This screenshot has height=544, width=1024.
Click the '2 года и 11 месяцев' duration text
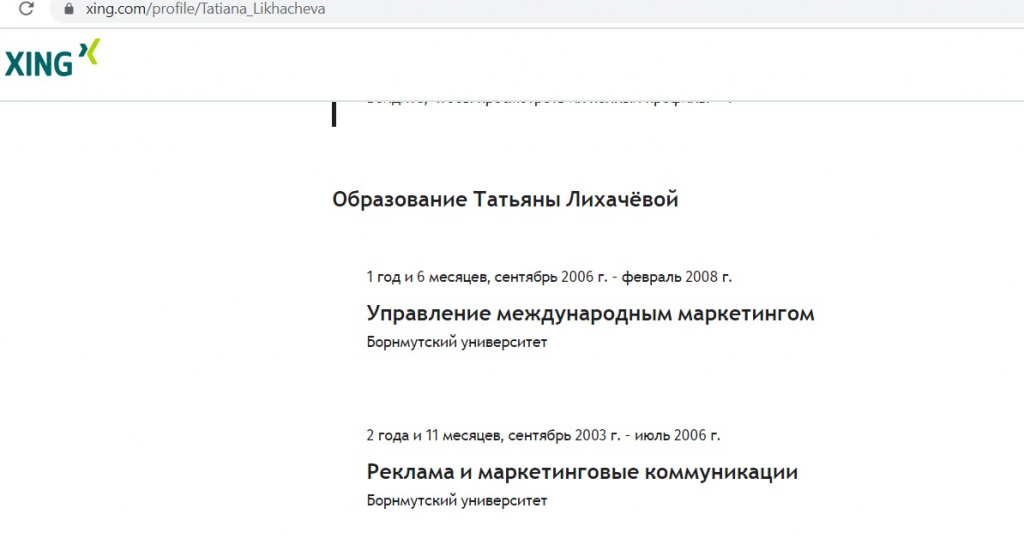tap(434, 435)
